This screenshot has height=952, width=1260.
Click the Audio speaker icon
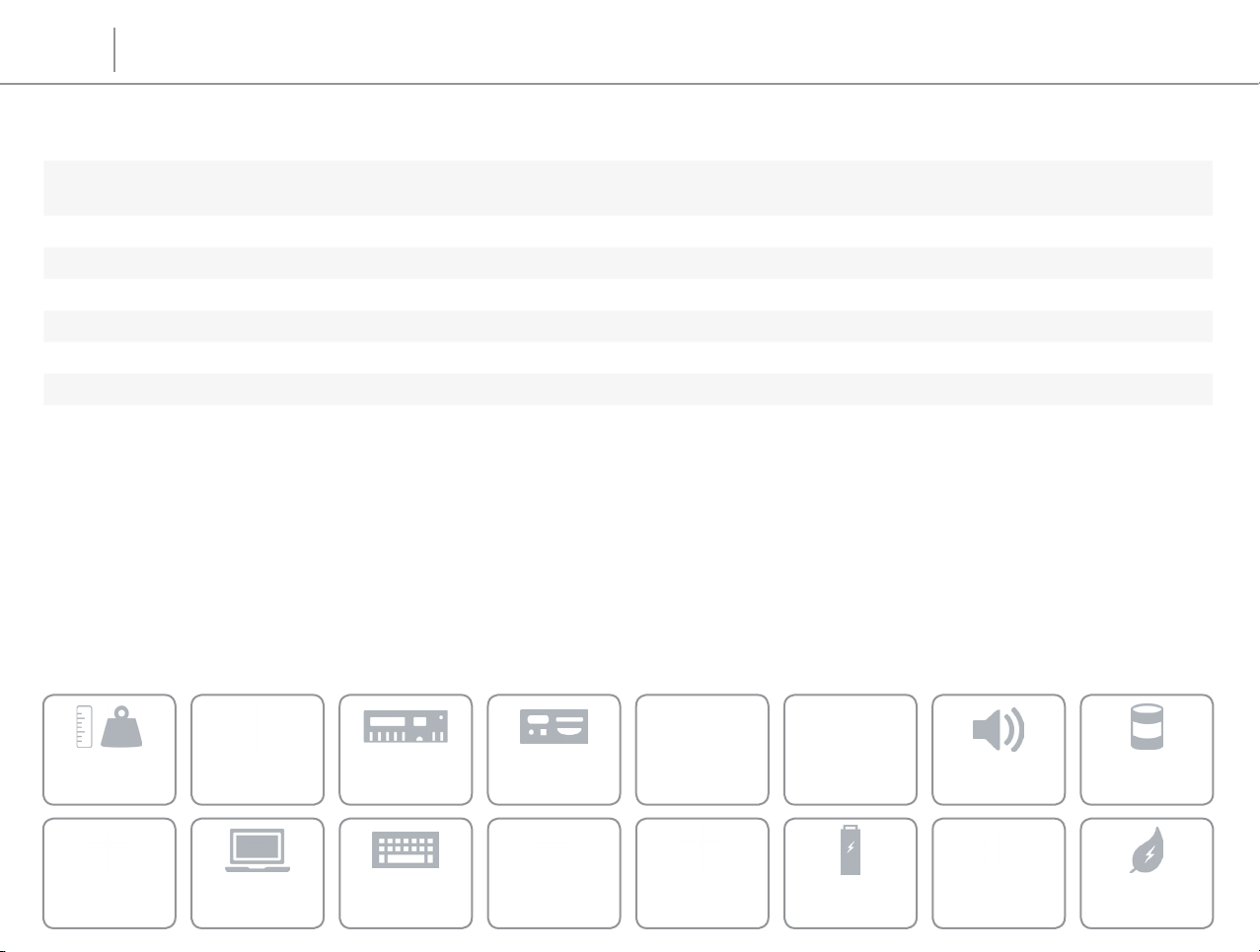999,731
